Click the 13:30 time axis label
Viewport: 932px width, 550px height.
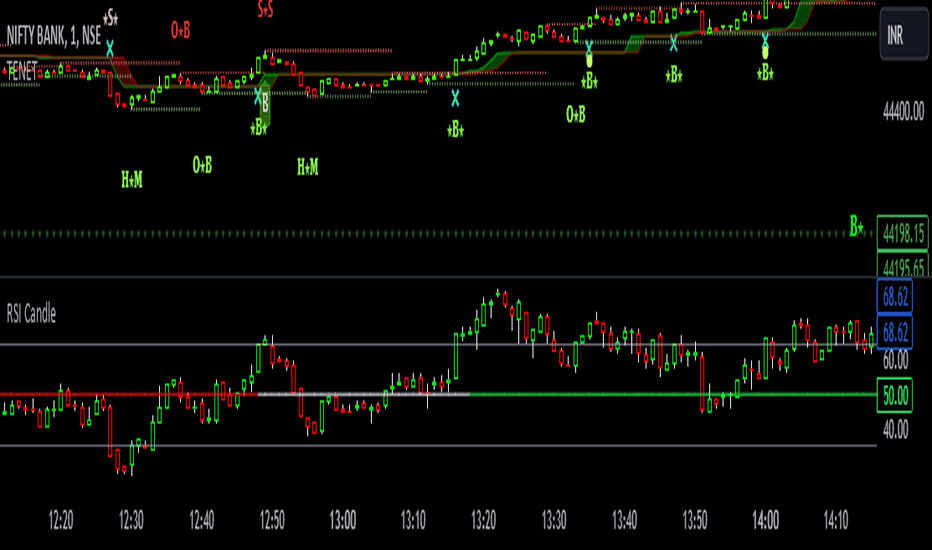(554, 520)
